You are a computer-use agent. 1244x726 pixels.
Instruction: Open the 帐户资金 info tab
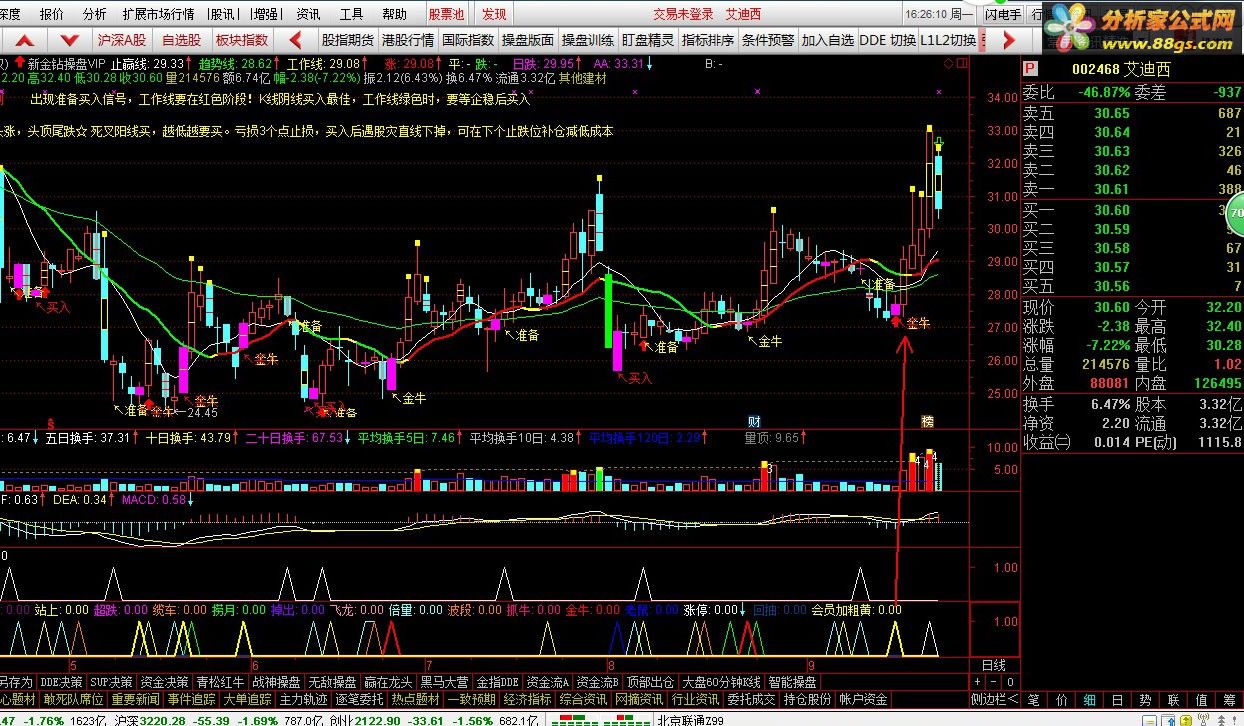(863, 699)
